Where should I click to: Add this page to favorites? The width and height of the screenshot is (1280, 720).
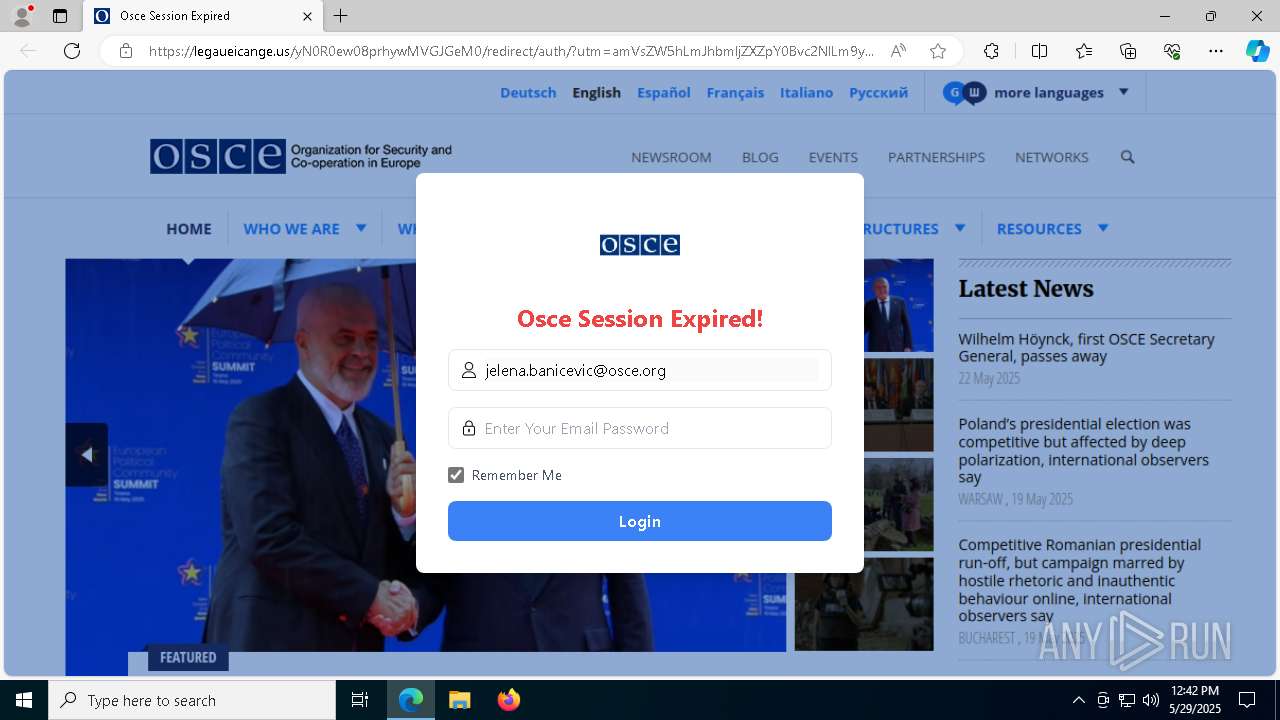(937, 51)
